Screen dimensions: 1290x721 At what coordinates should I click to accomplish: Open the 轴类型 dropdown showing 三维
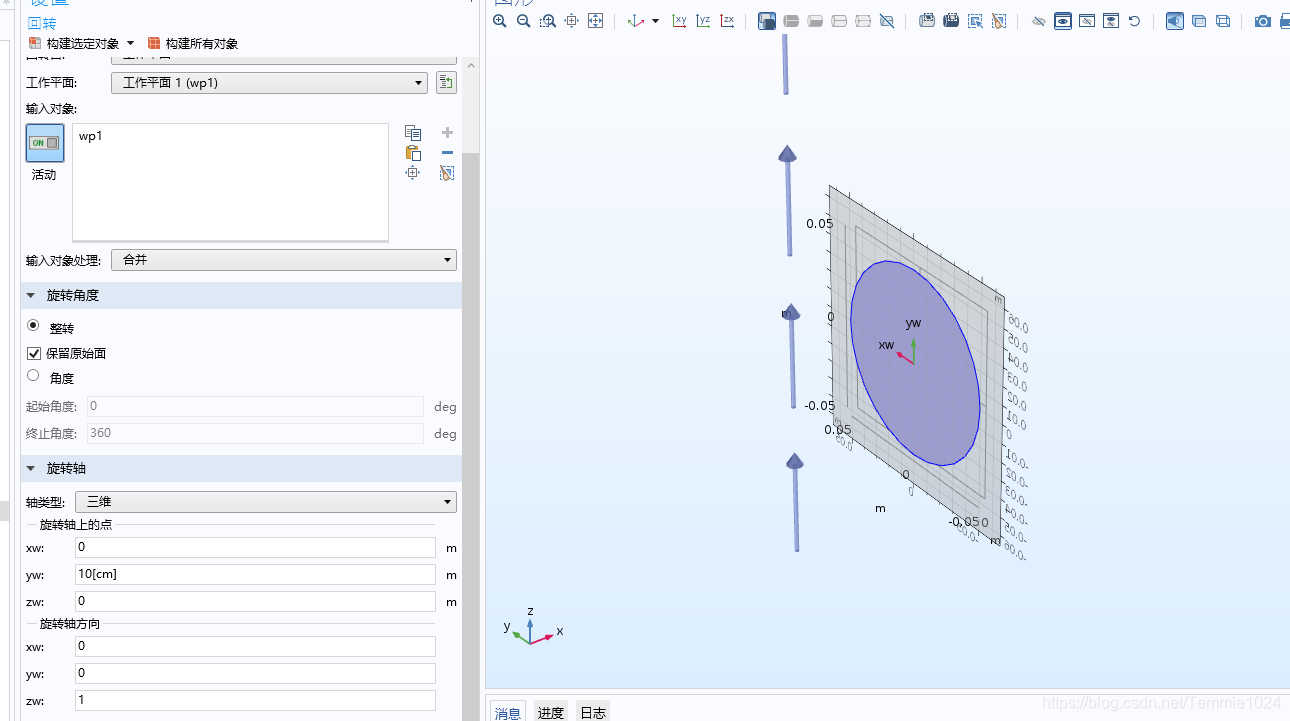pos(266,502)
